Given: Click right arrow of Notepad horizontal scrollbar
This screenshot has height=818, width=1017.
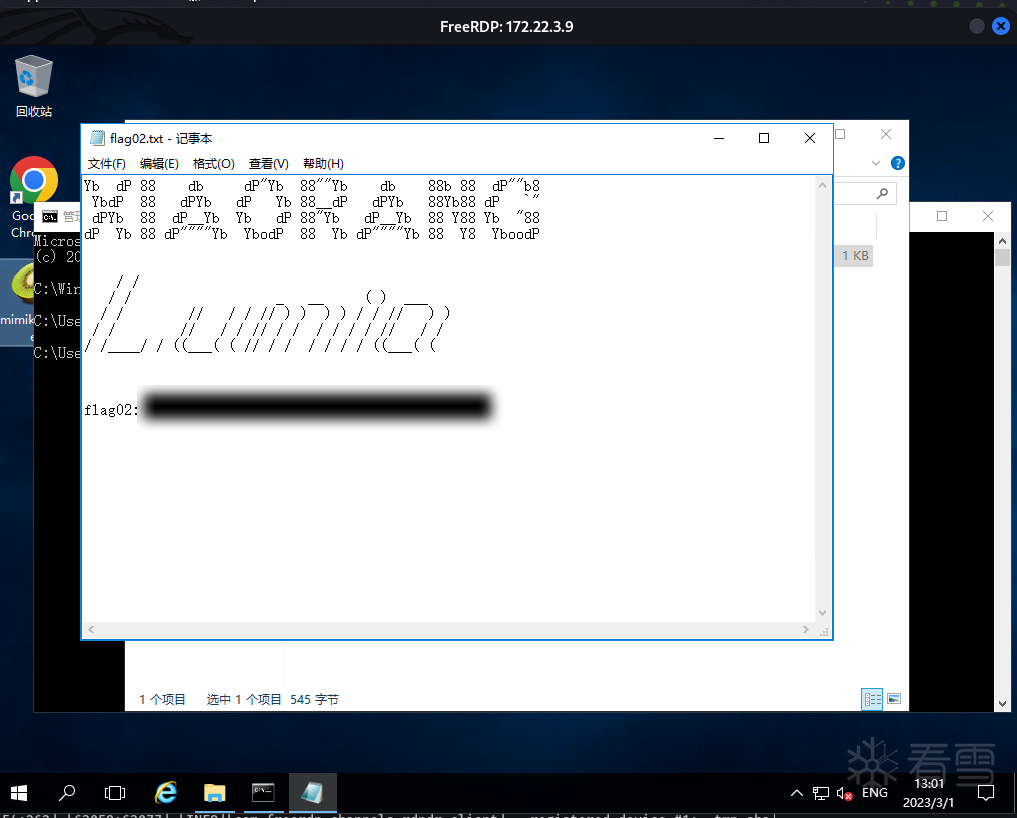Looking at the screenshot, I should [x=806, y=629].
